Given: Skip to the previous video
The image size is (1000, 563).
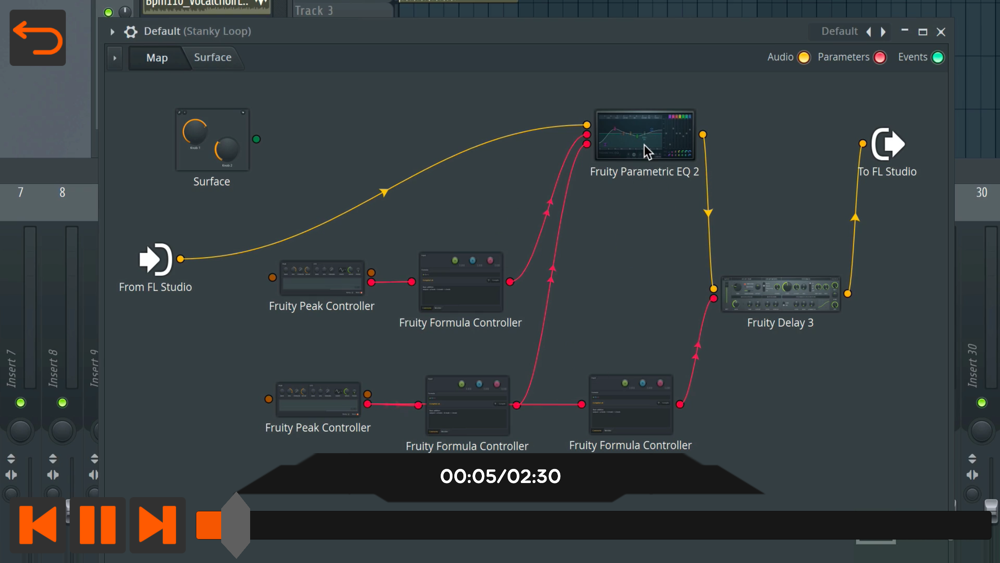Looking at the screenshot, I should tap(38, 525).
